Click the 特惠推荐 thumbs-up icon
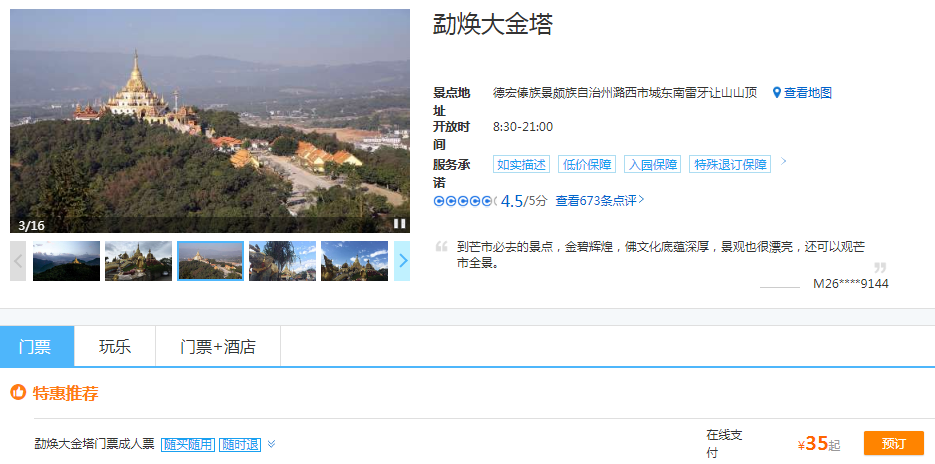Viewport: 935px width, 464px height. tap(18, 392)
